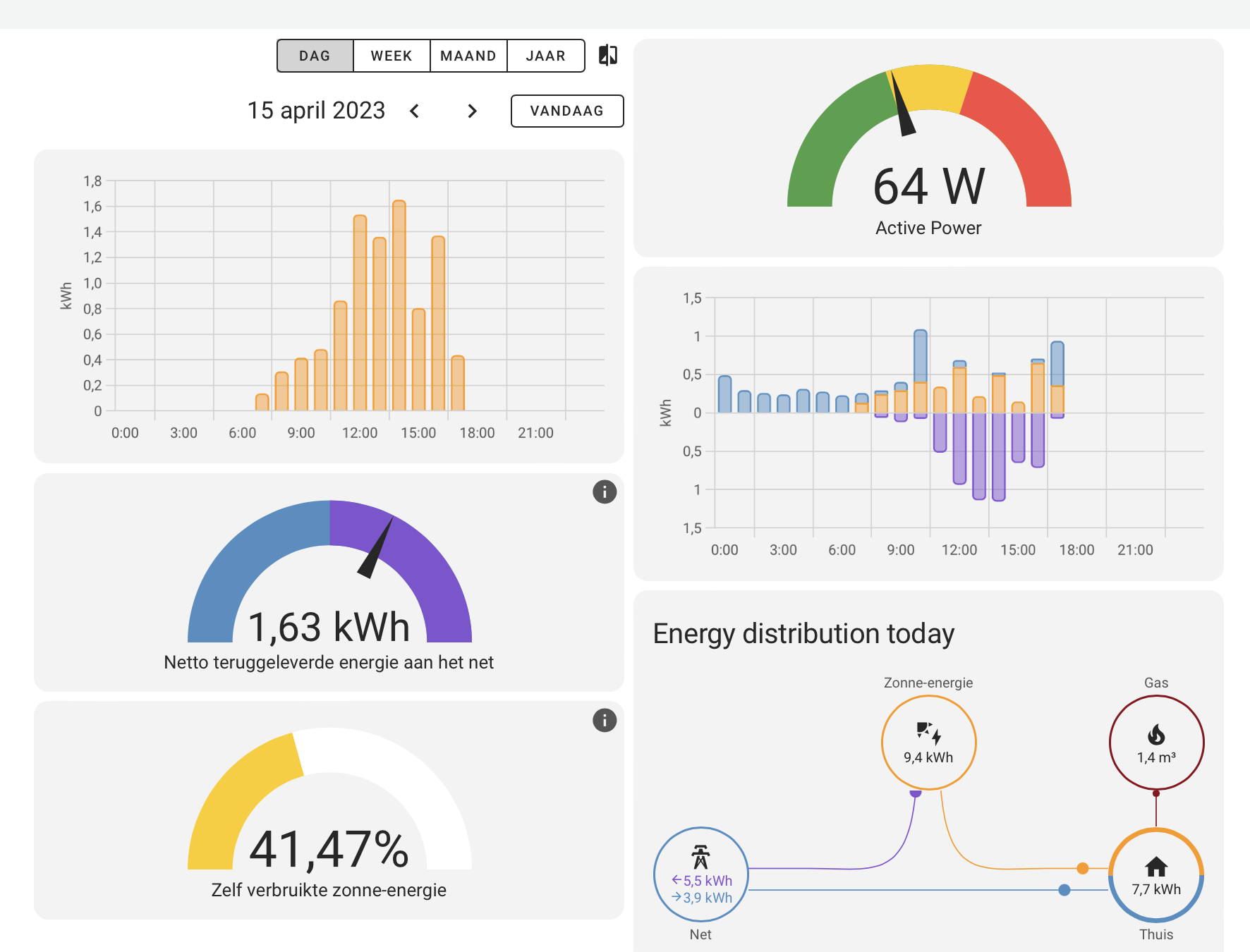The height and width of the screenshot is (952, 1250).
Task: Click the 9,4 kWh solar value
Action: (x=928, y=757)
